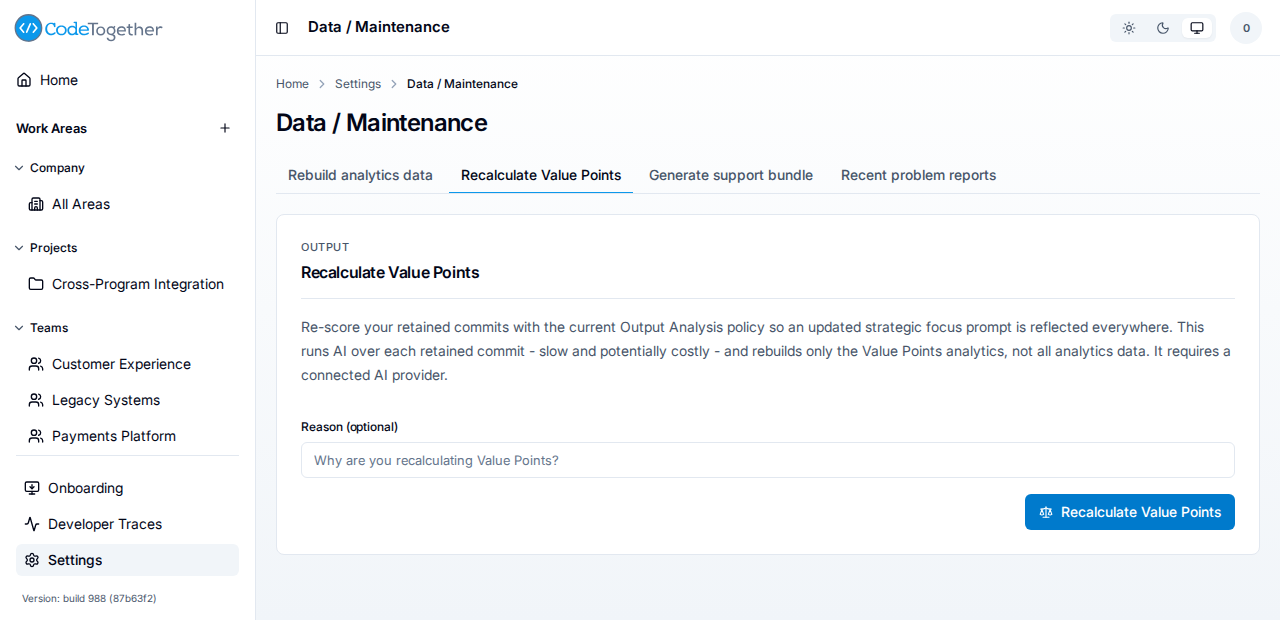Switch to Rebuild analytics data tab

coord(360,175)
